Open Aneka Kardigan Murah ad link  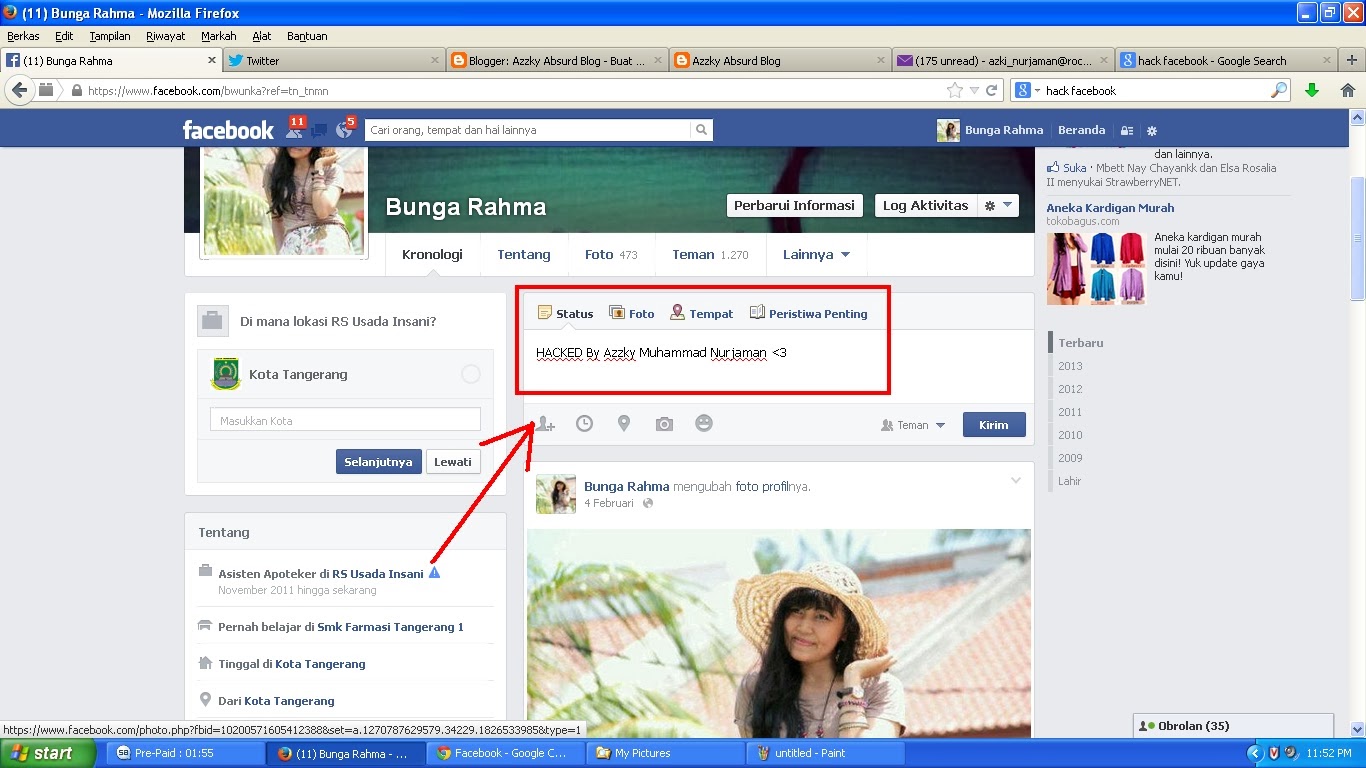pos(1110,208)
